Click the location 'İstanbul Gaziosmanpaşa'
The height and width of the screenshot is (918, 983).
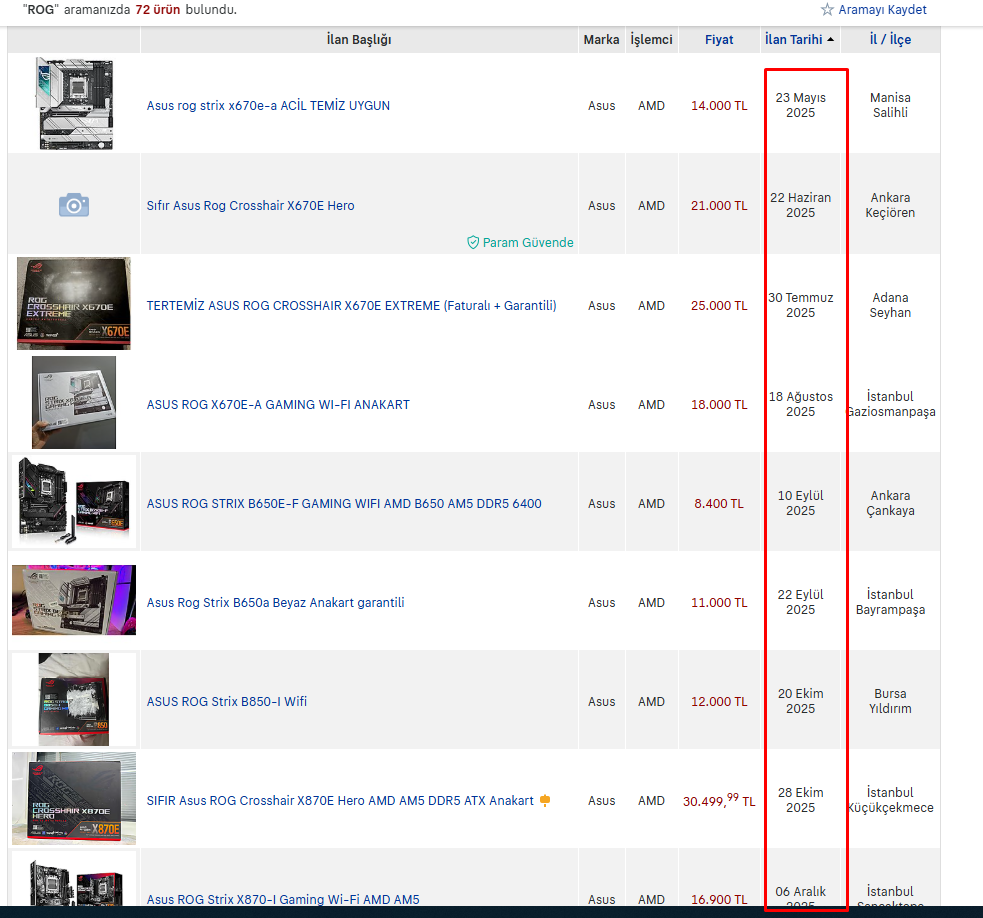890,404
